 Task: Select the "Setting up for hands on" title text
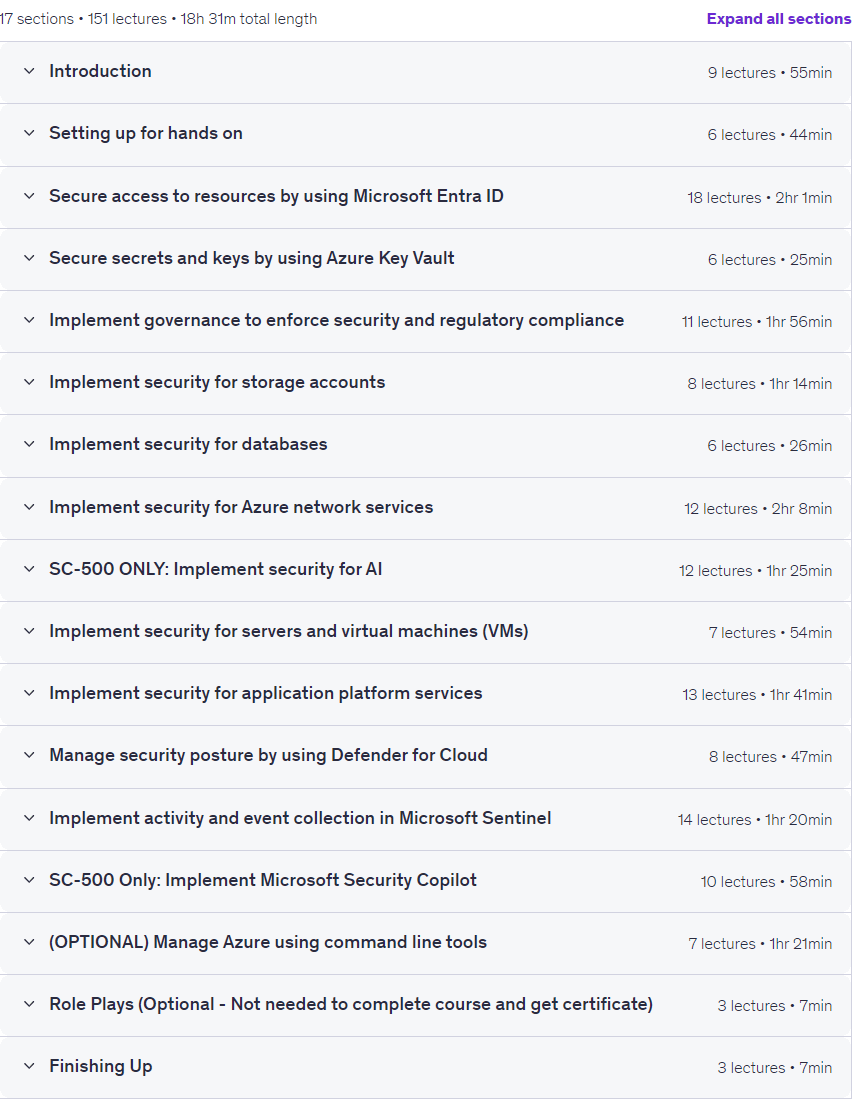146,134
